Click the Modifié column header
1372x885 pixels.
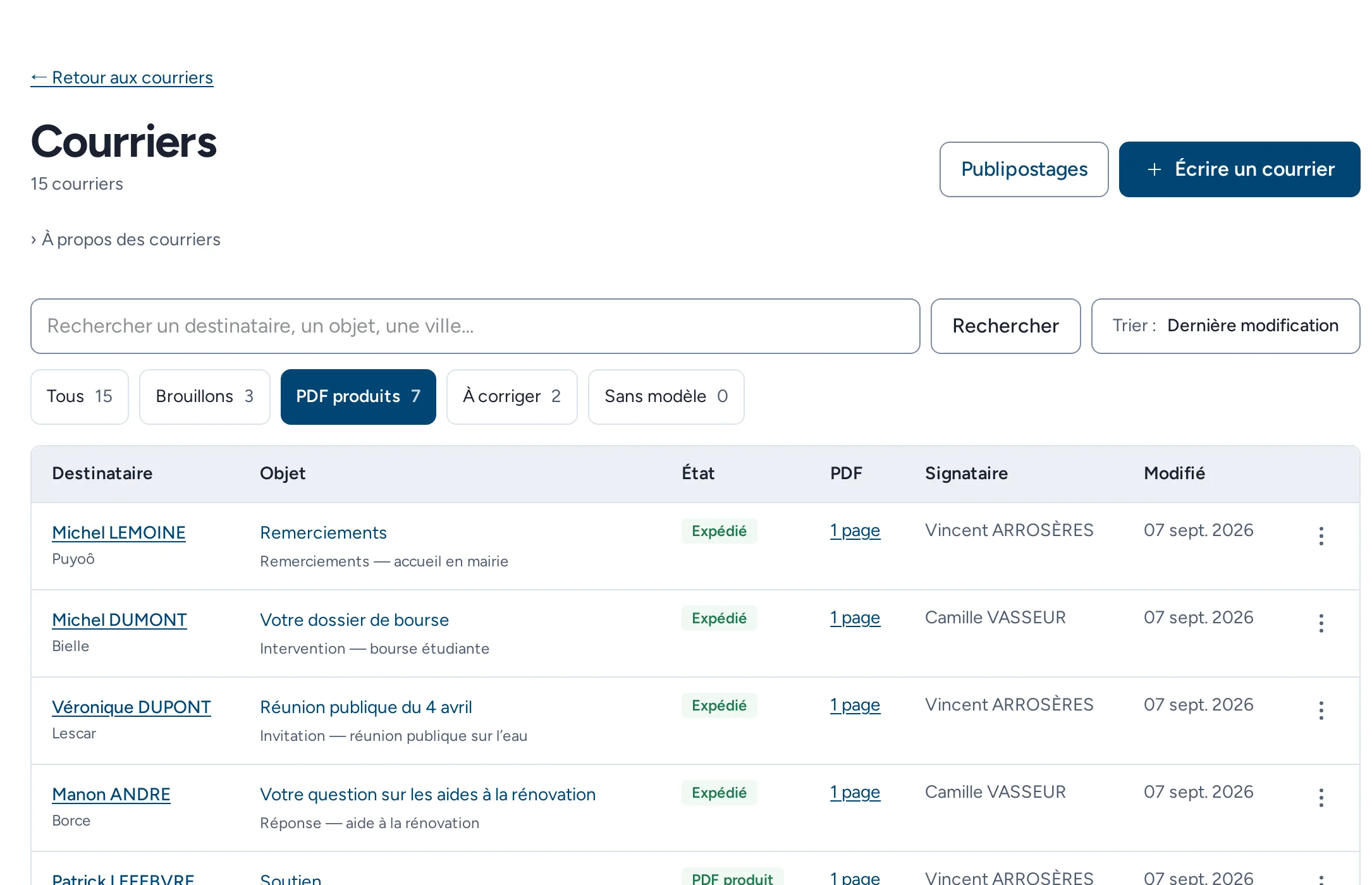coord(1174,473)
